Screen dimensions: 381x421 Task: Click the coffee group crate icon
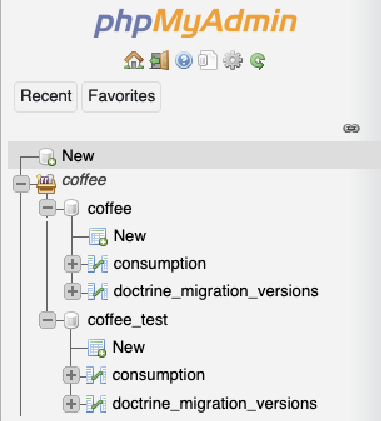tap(46, 183)
